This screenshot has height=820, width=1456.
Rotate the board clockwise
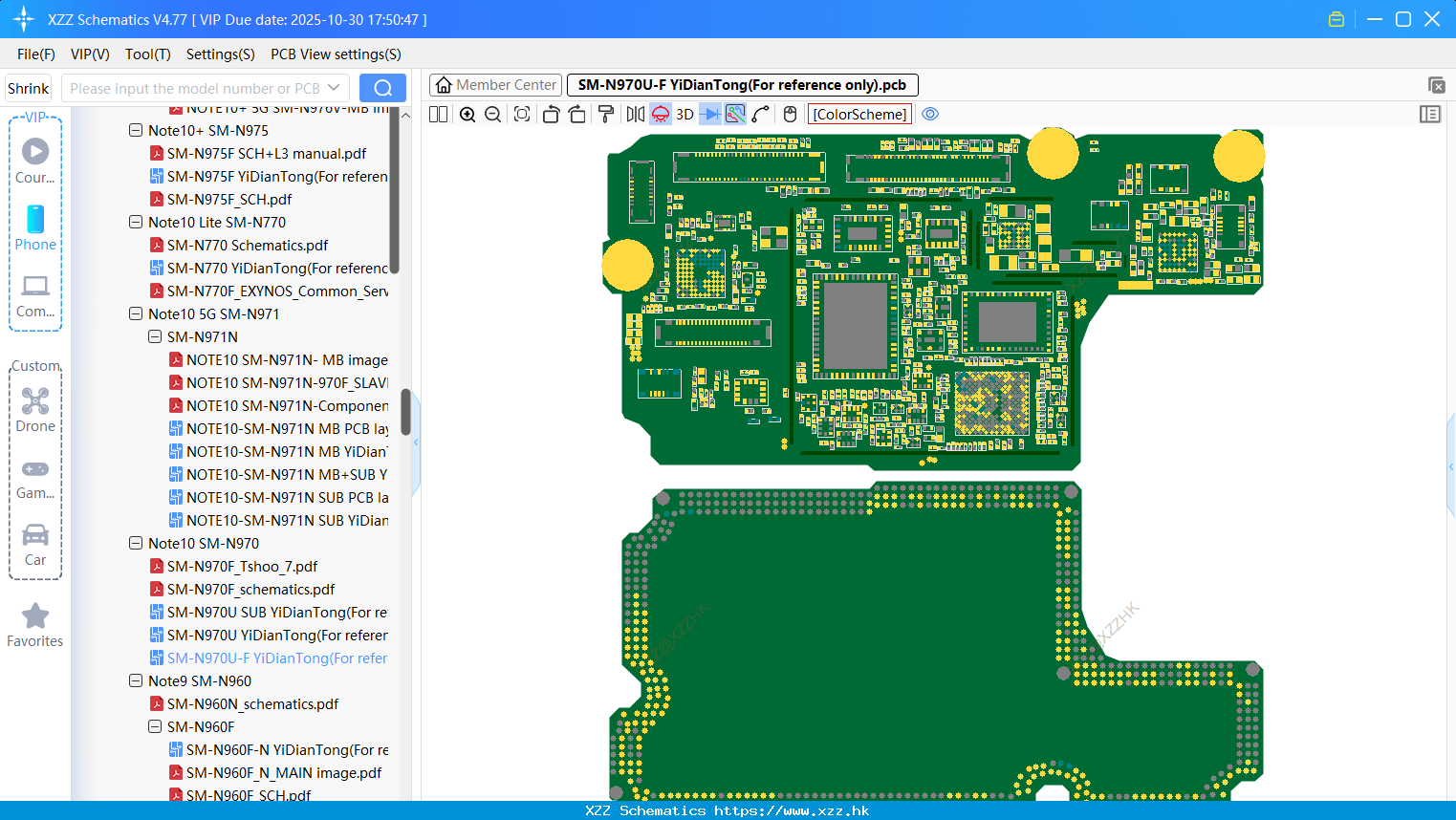coord(576,115)
